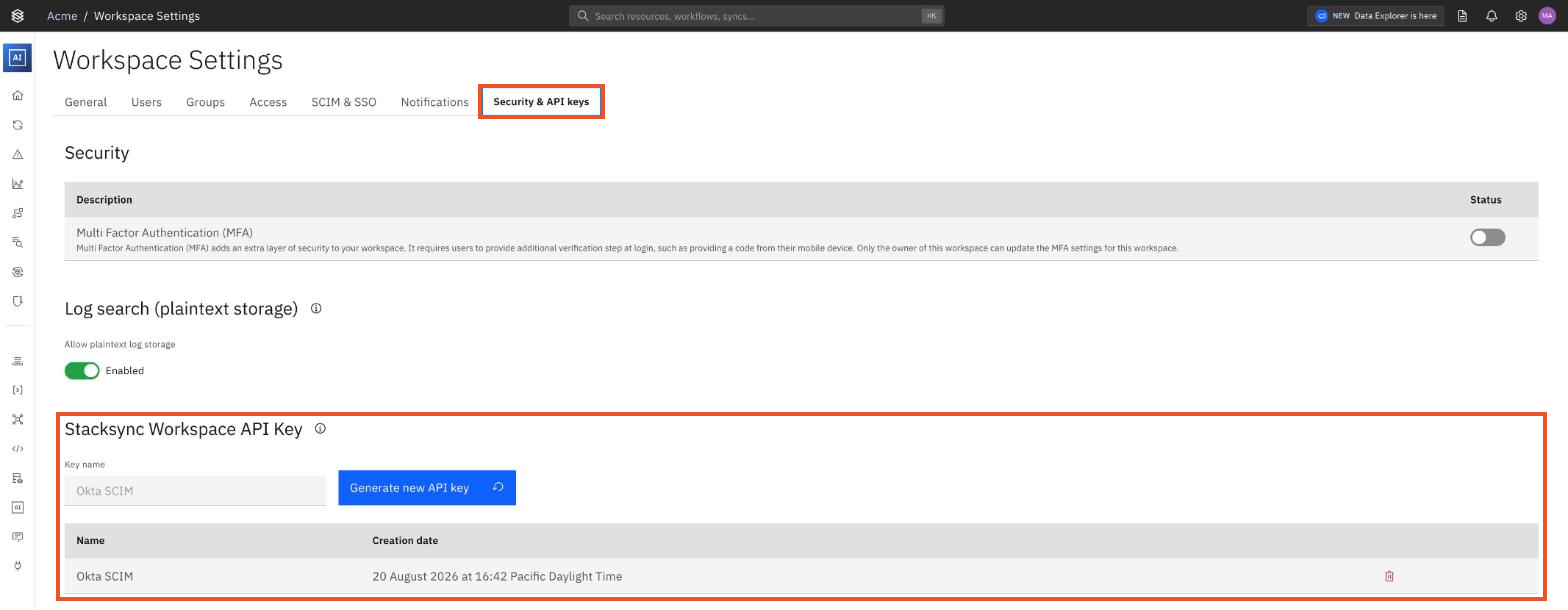
Task: Open the shield icon in the sidebar
Action: point(17,301)
